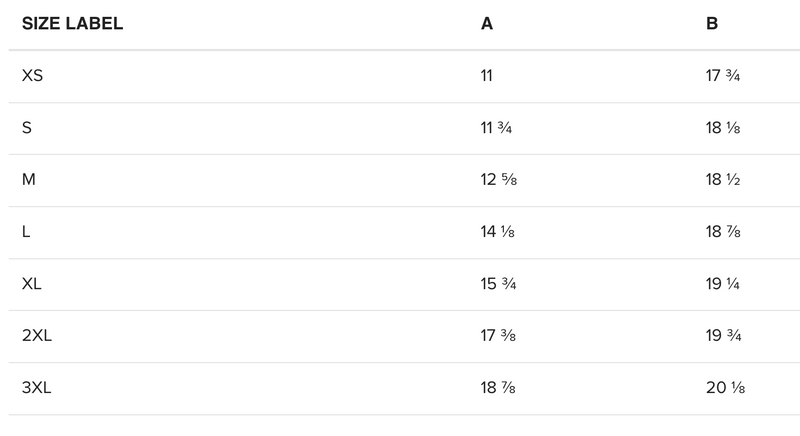Select the 3XL size label cell
Image resolution: width=800 pixels, height=436 pixels.
[x=37, y=388]
